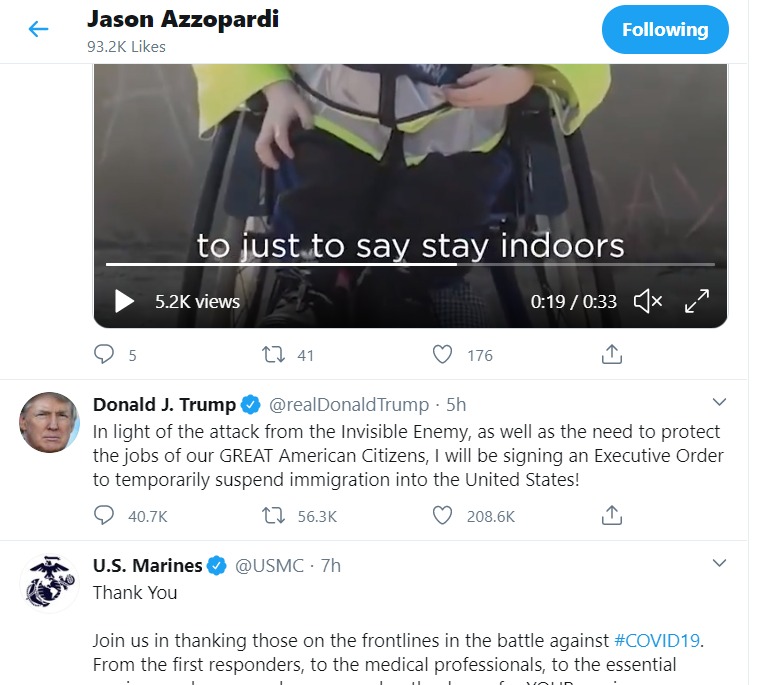Reply to Donald J. Trump's tweet

[x=104, y=515]
